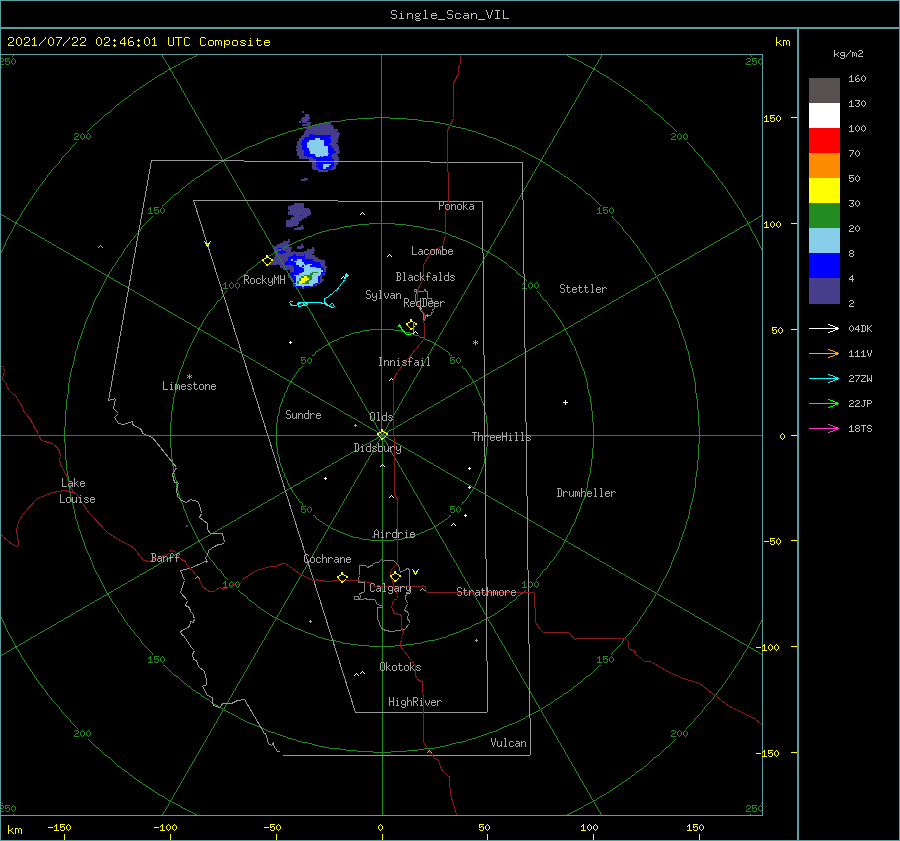Click the Lacombe town label
The height and width of the screenshot is (841, 900).
click(432, 251)
